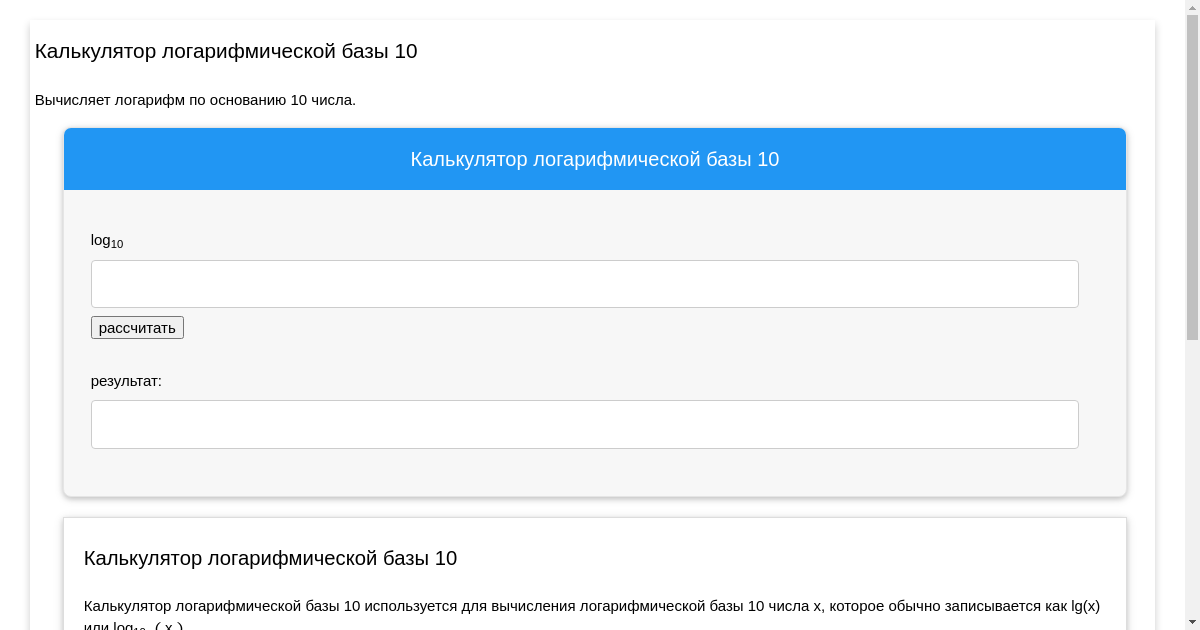Image resolution: width=1200 pixels, height=630 pixels.
Task: Click the scrollbar down arrow
Action: pyautogui.click(x=1191, y=623)
